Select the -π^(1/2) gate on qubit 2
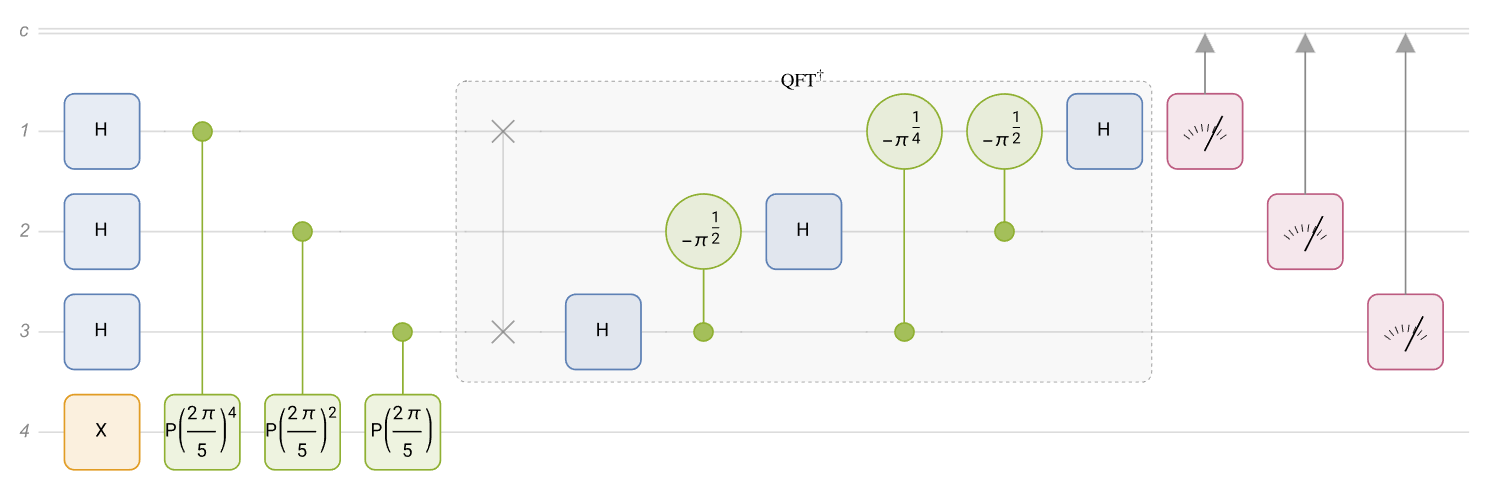 (x=703, y=231)
